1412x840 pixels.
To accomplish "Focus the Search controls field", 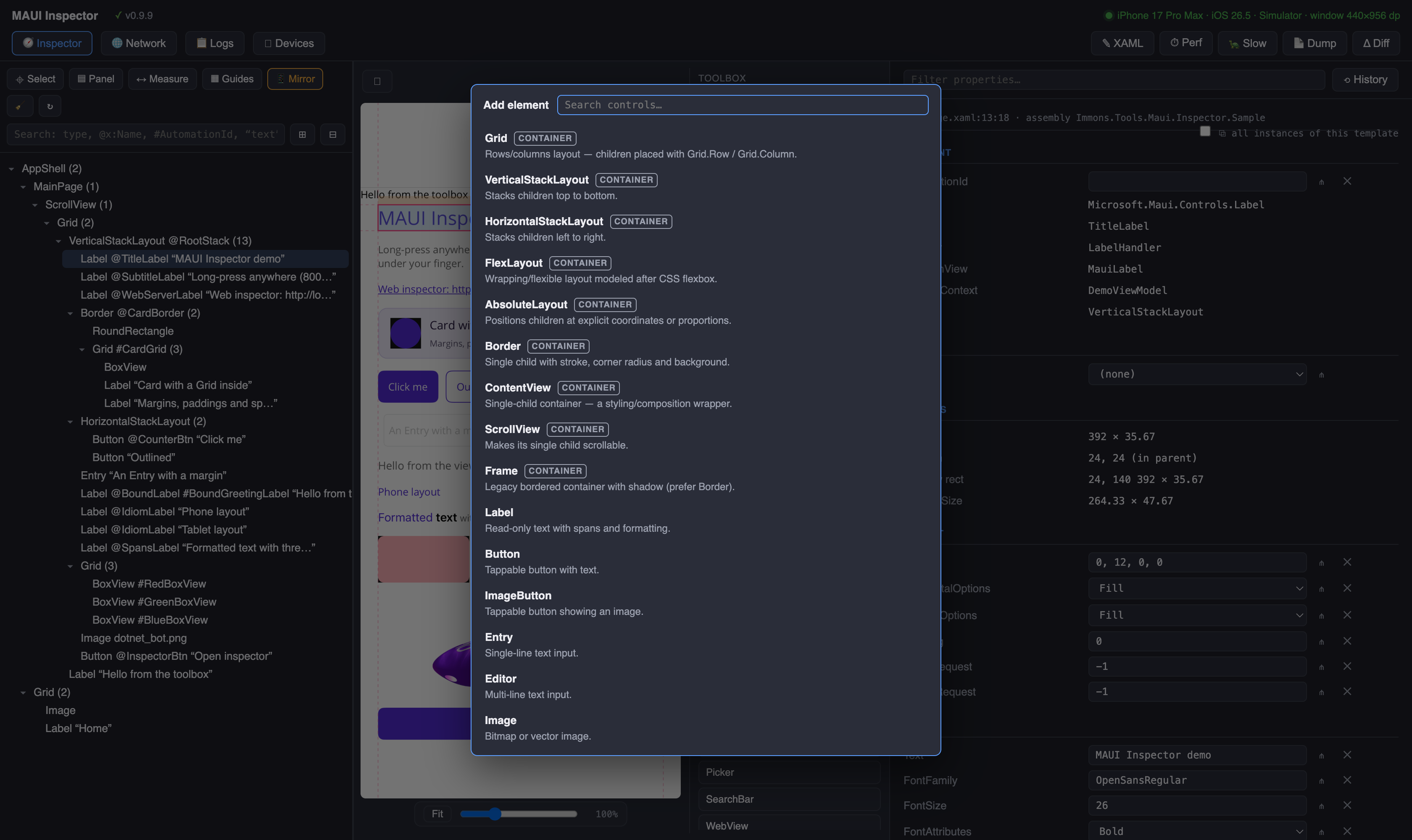I will [743, 105].
